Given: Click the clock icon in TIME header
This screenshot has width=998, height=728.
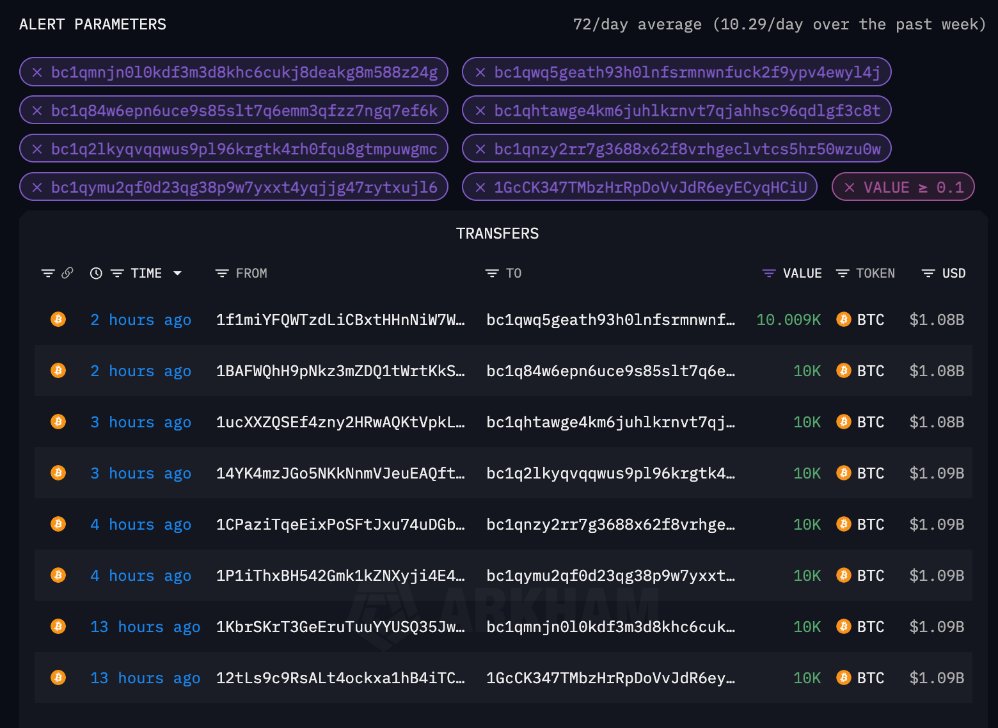Looking at the screenshot, I should pyautogui.click(x=95, y=273).
